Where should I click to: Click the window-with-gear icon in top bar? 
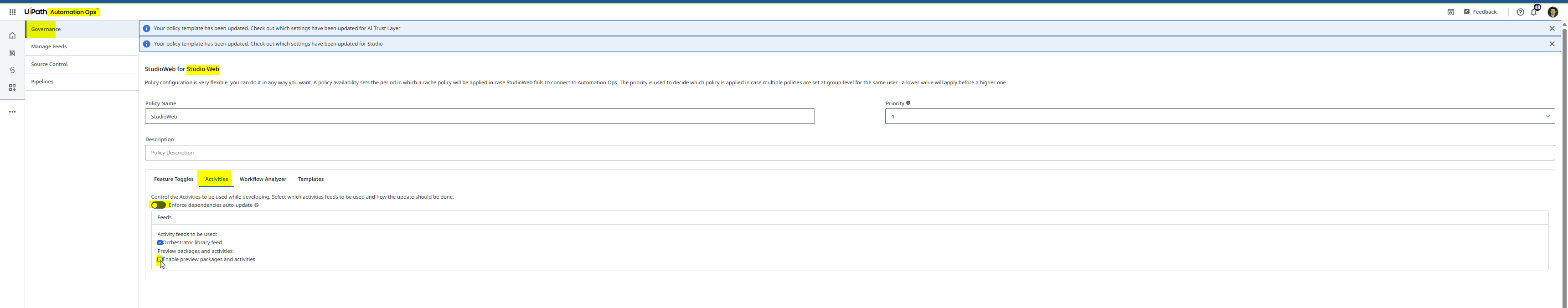(x=1450, y=12)
